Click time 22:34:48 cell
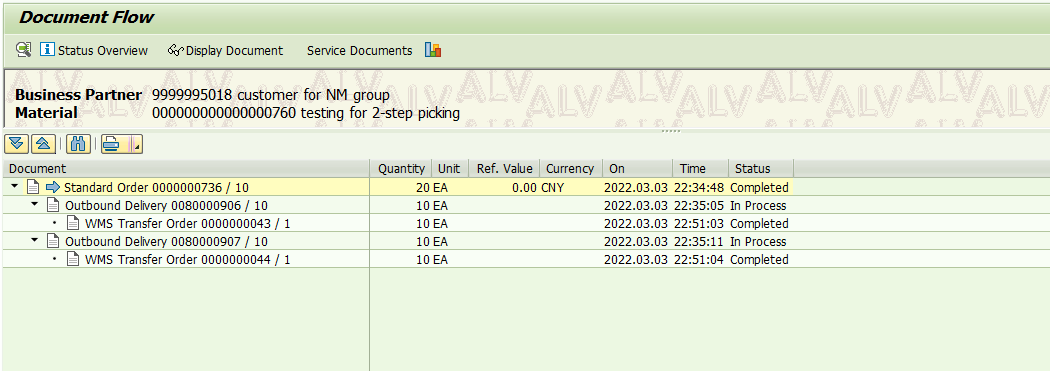The image size is (1050, 371). 698,188
